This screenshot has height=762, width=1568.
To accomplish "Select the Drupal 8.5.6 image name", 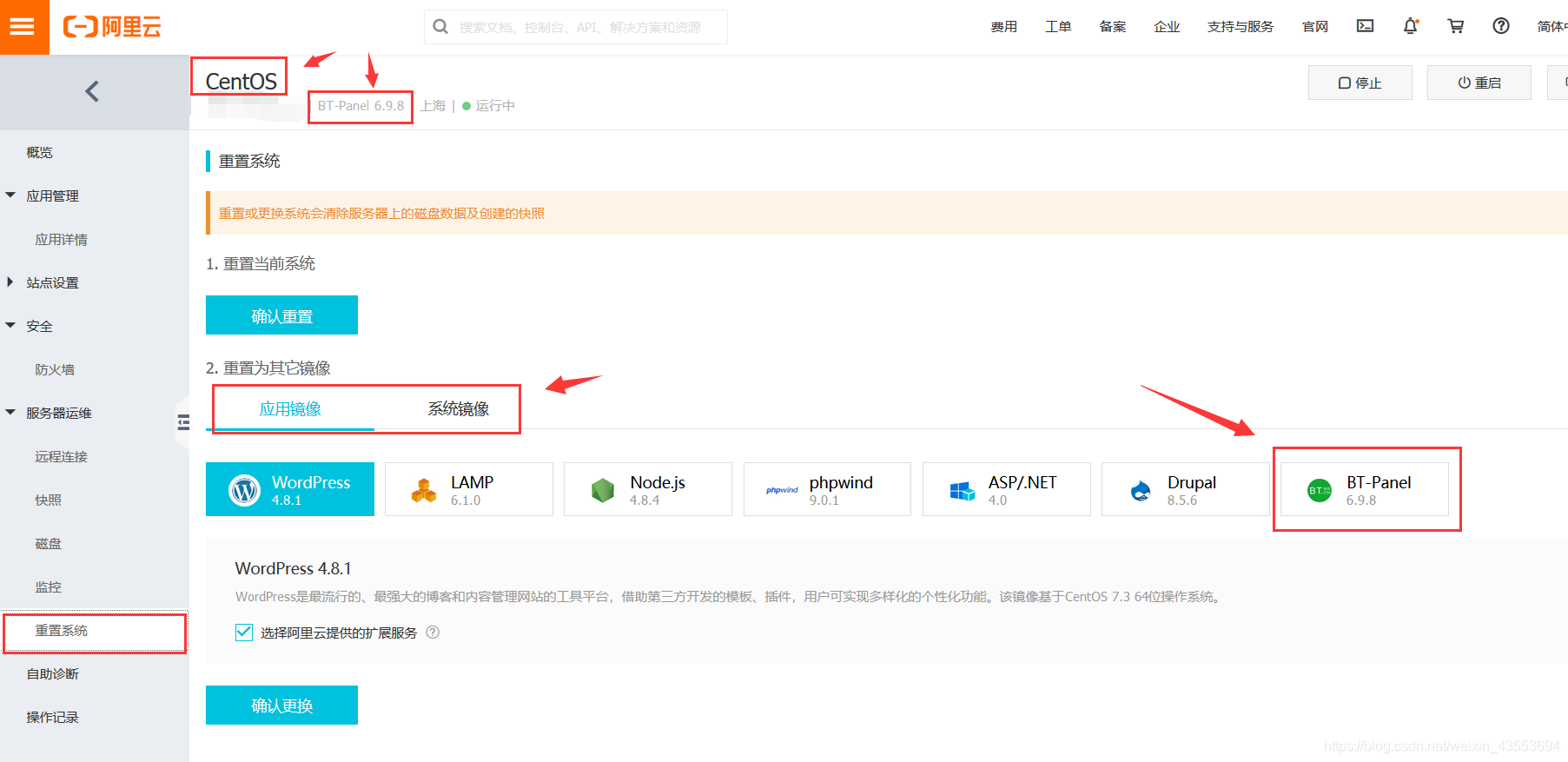I will [x=1192, y=482].
